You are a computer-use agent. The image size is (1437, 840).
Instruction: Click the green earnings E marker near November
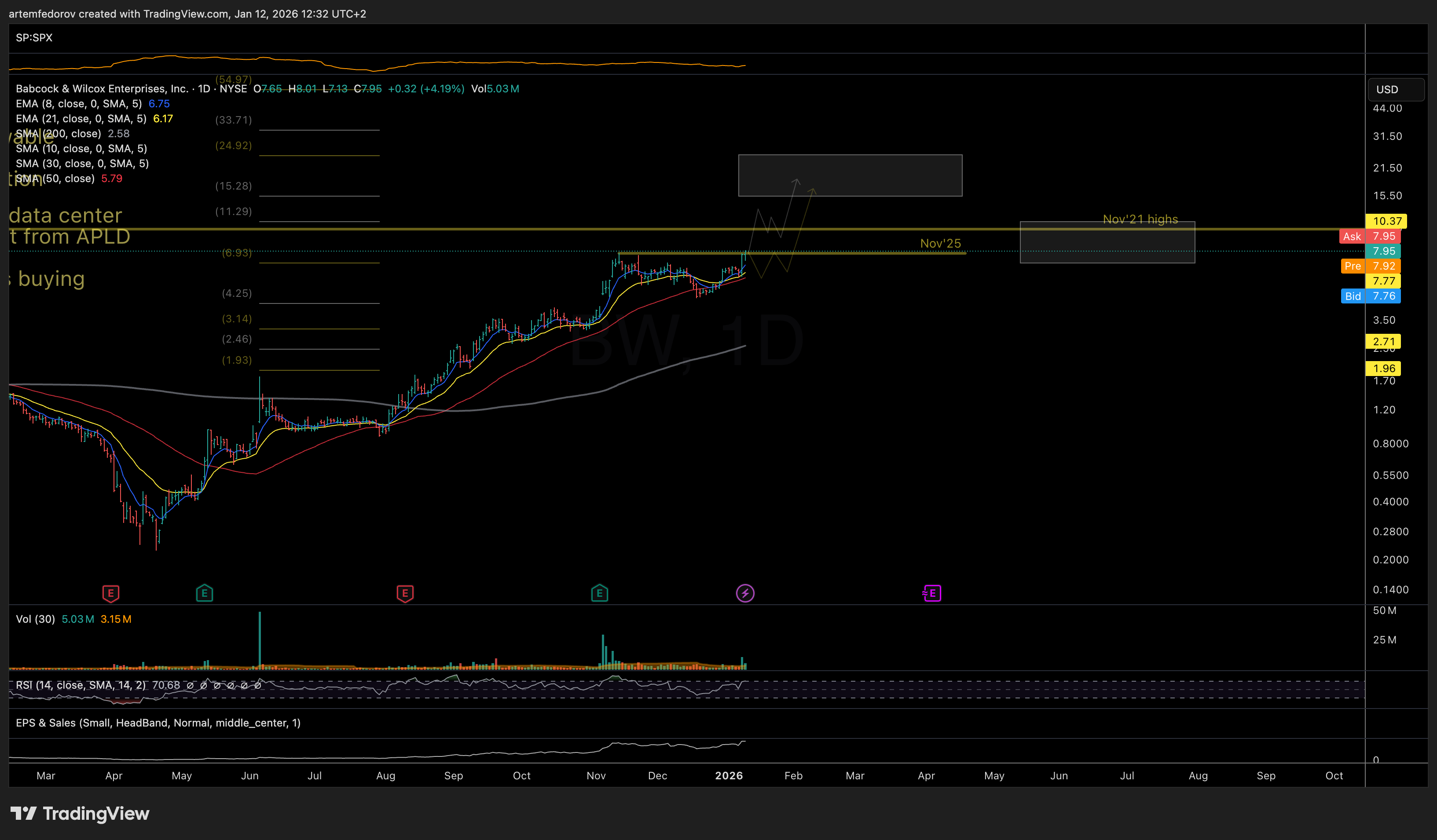599,593
